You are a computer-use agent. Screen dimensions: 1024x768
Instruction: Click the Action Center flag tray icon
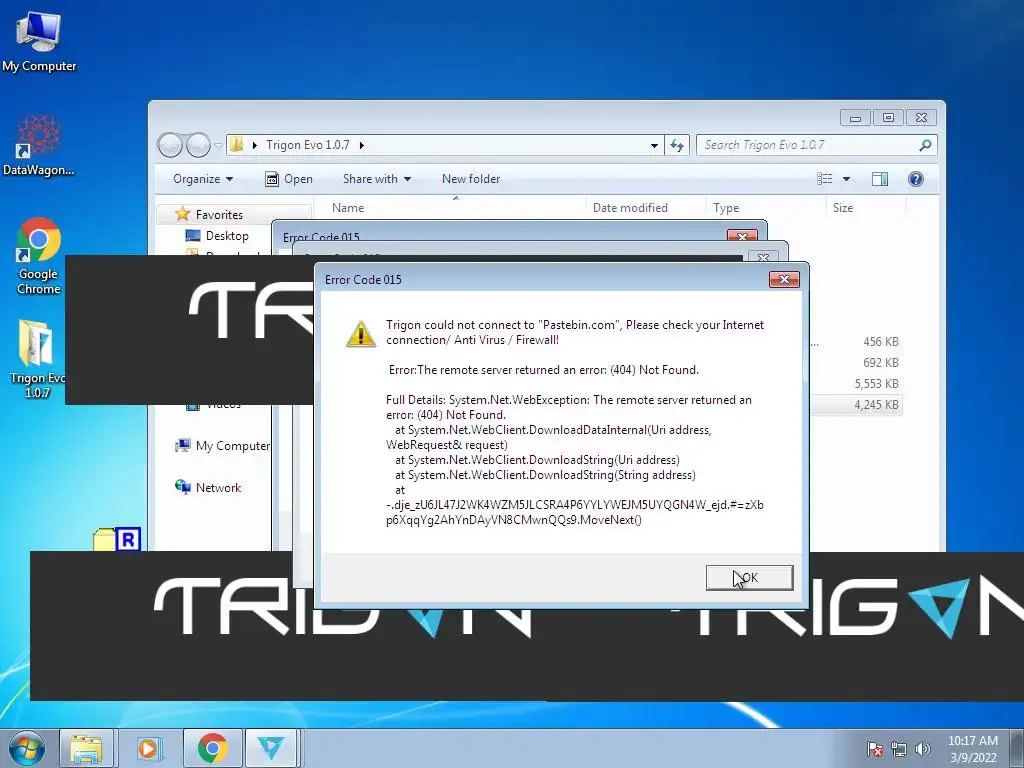point(874,749)
